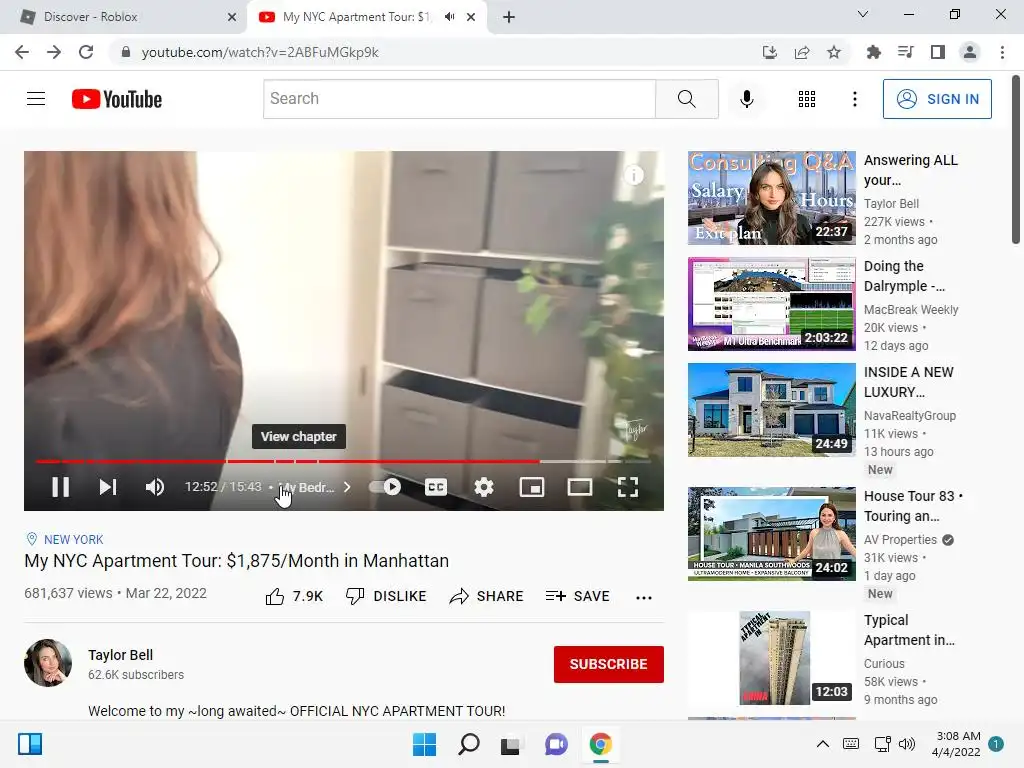Open the YouTube hamburger guide menu
The height and width of the screenshot is (768, 1024).
coord(36,99)
